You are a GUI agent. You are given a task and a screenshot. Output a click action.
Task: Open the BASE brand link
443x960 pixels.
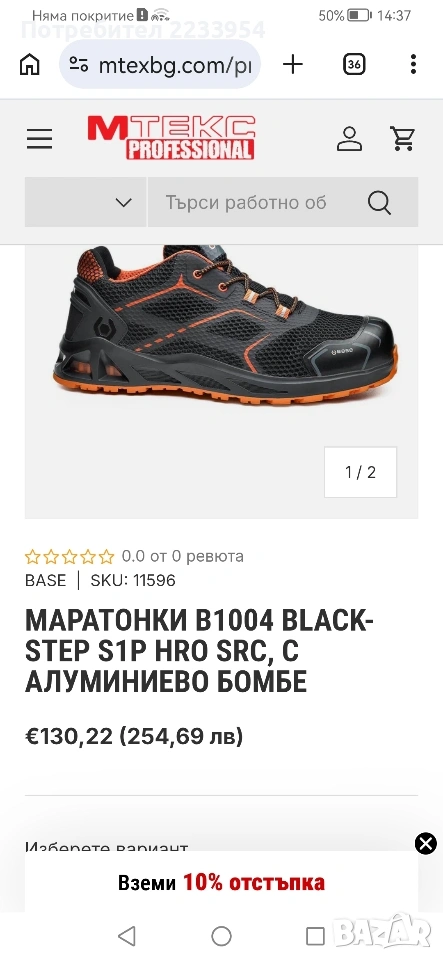click(45, 580)
